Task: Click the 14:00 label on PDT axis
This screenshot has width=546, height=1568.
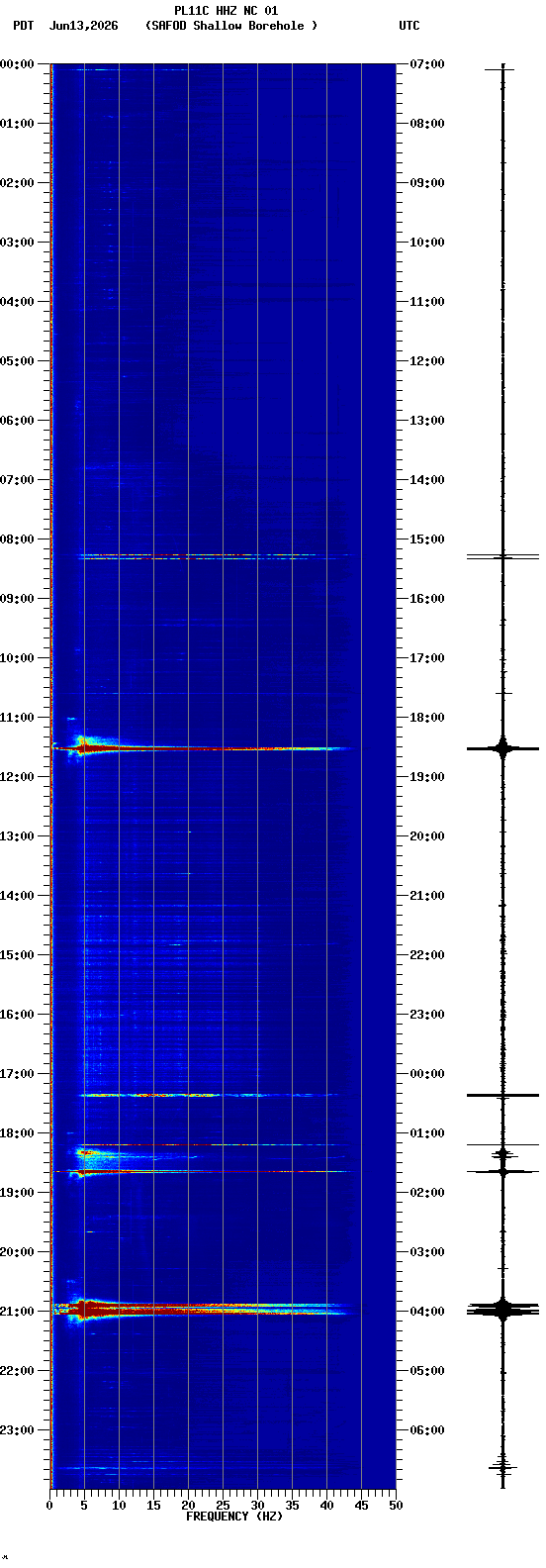Action: [x=17, y=896]
